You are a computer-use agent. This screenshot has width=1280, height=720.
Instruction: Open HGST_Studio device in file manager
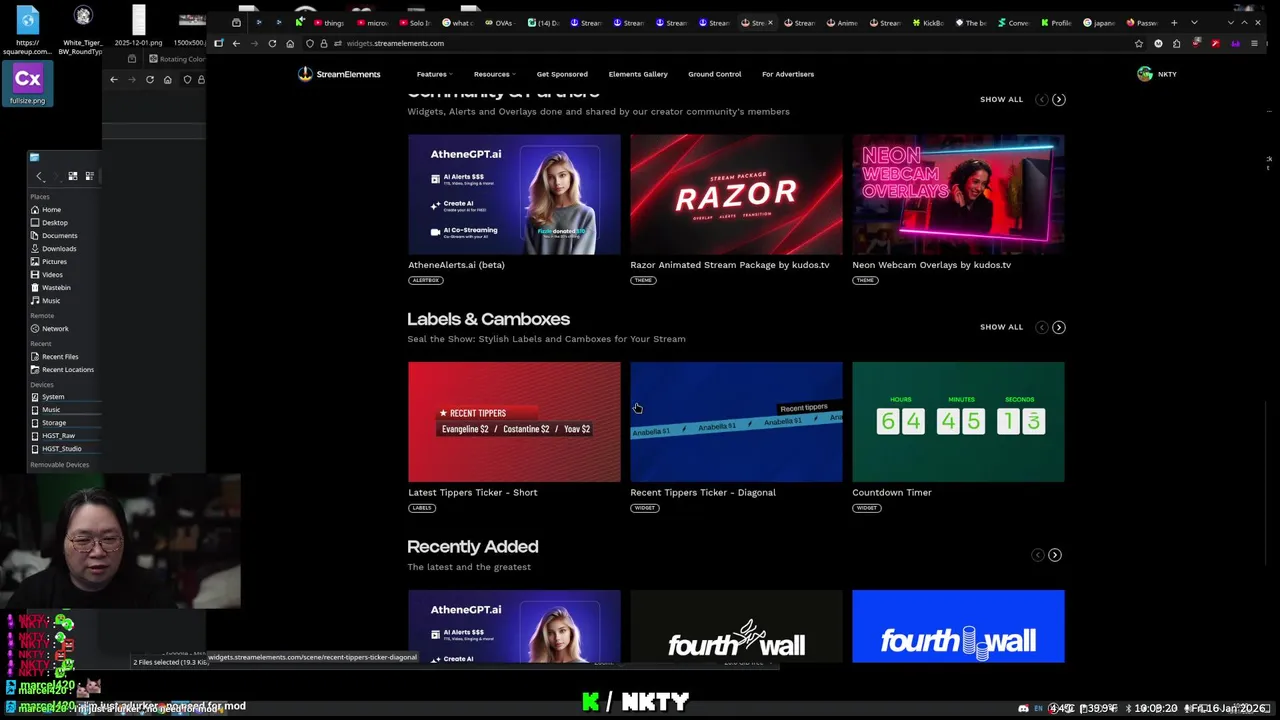tap(61, 448)
